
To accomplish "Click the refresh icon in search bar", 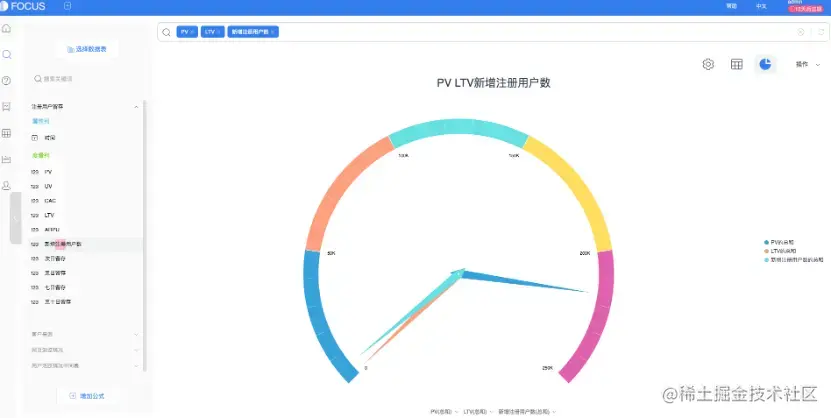I will (x=821, y=32).
